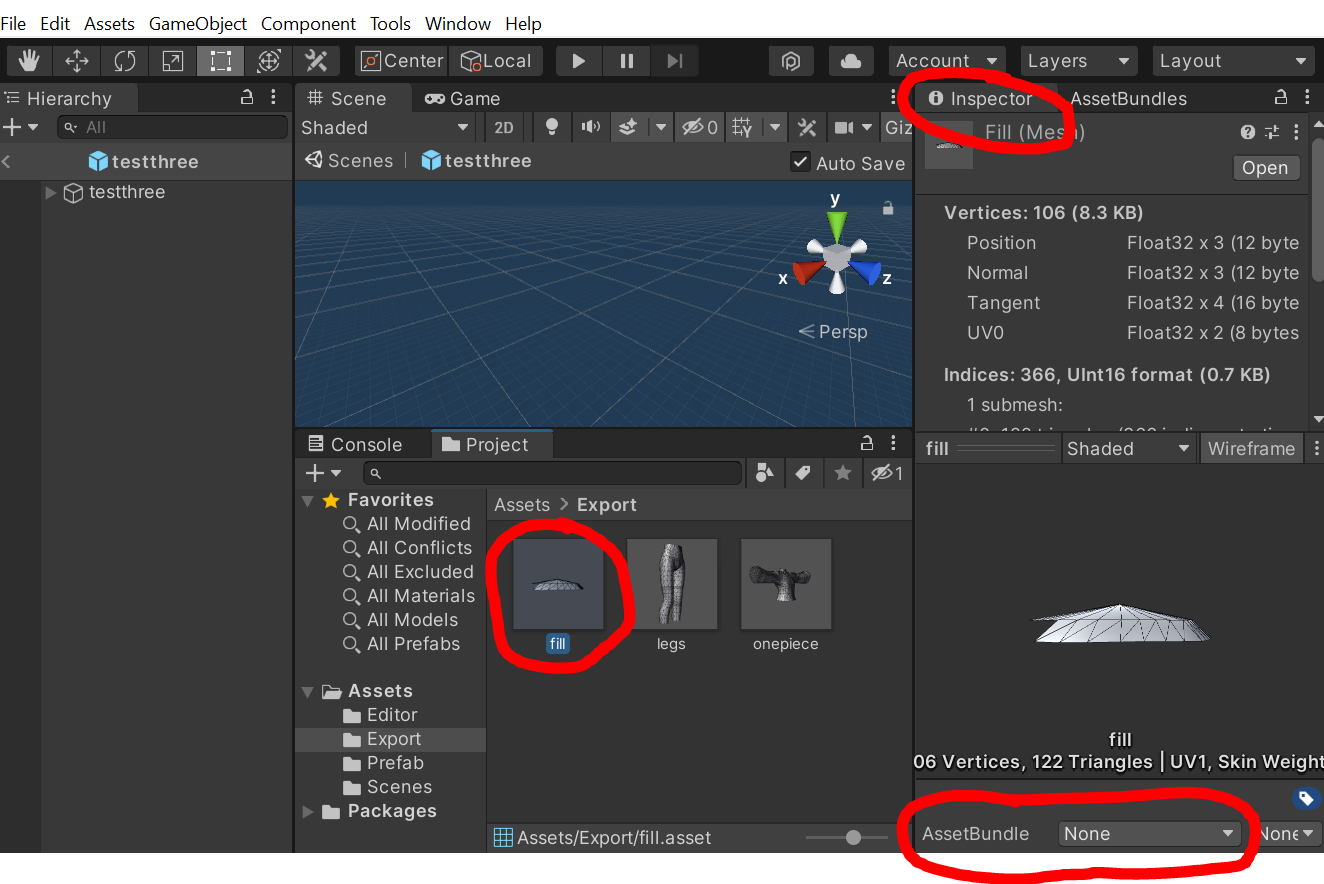This screenshot has width=1324, height=884.
Task: Select the Hand tool
Action: coord(29,61)
